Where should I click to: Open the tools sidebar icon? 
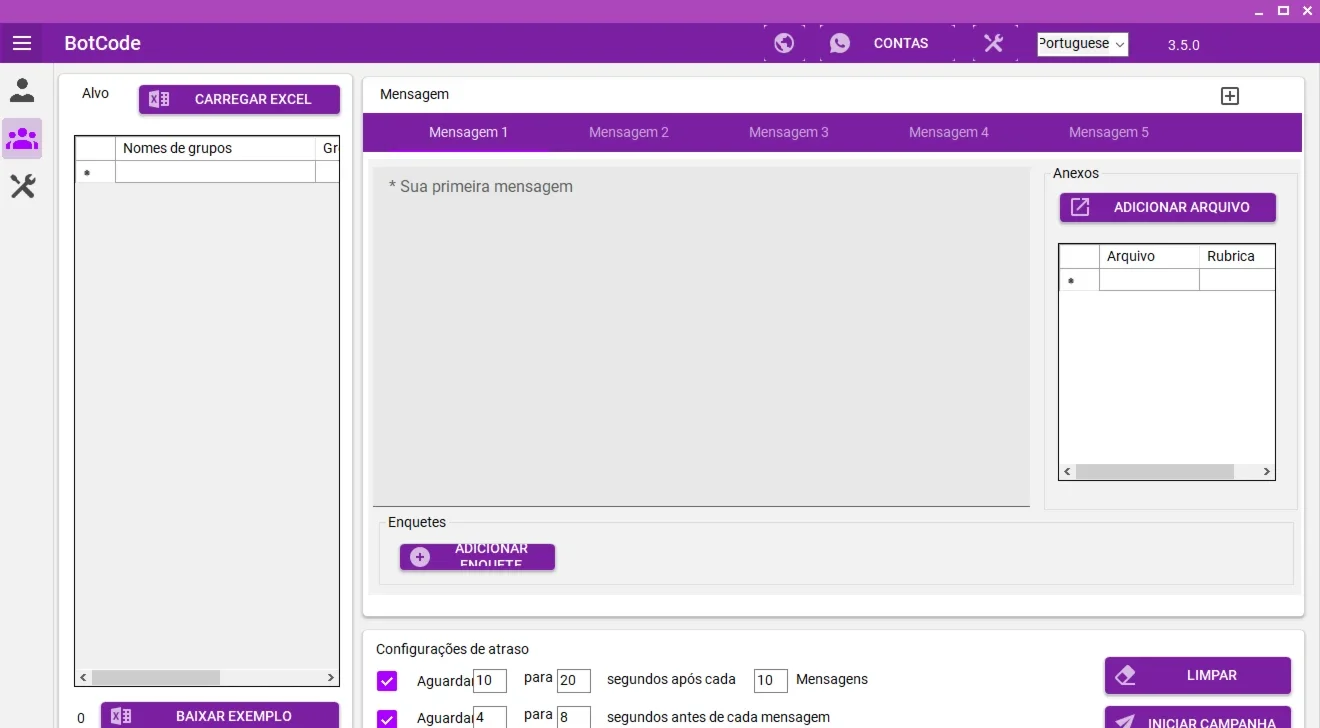22,186
